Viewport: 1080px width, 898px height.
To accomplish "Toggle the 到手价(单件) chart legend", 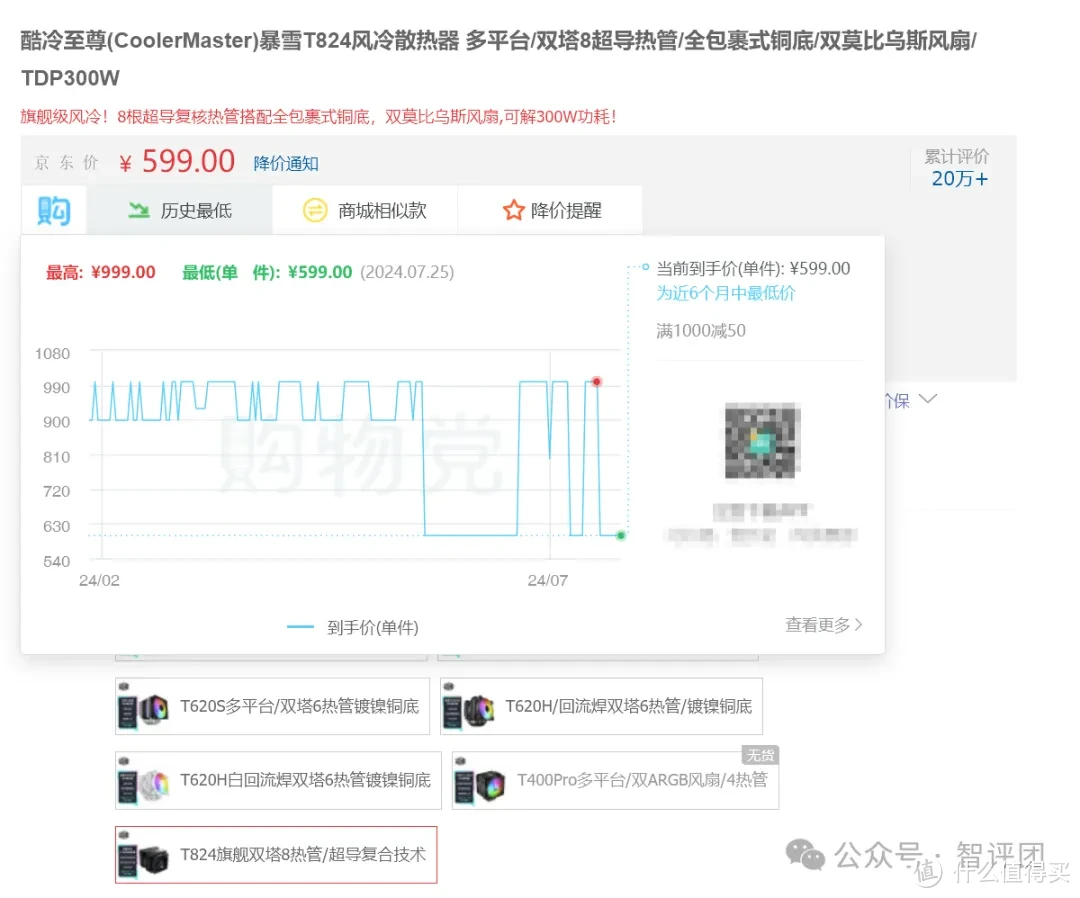I will [x=352, y=627].
